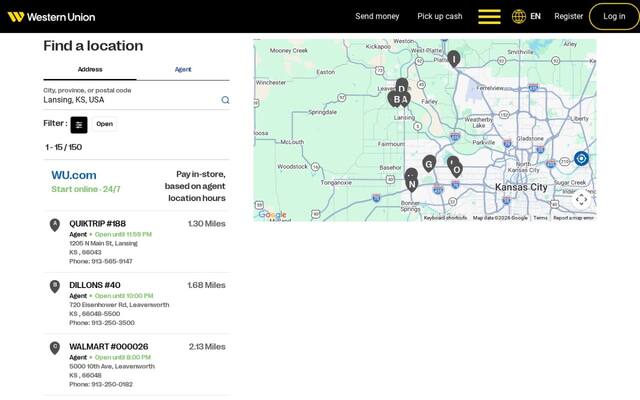This screenshot has width=640, height=400.
Task: Open the yellow hamburger menu
Action: coord(489,16)
